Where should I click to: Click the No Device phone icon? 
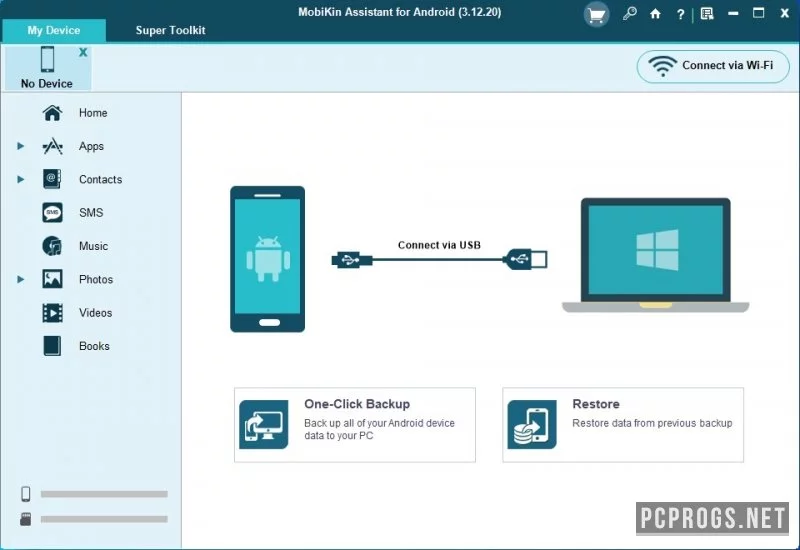pos(47,59)
